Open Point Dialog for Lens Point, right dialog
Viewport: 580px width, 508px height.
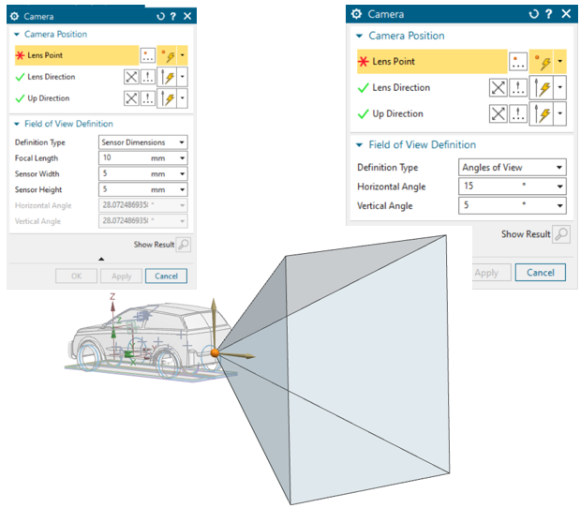(x=518, y=61)
